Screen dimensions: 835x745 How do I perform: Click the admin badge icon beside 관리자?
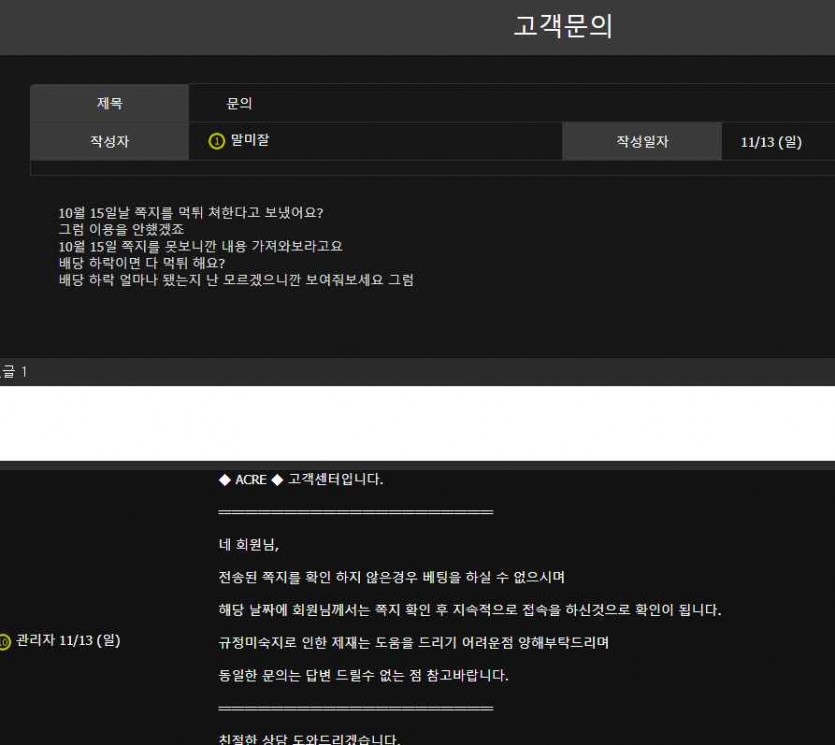[5, 641]
